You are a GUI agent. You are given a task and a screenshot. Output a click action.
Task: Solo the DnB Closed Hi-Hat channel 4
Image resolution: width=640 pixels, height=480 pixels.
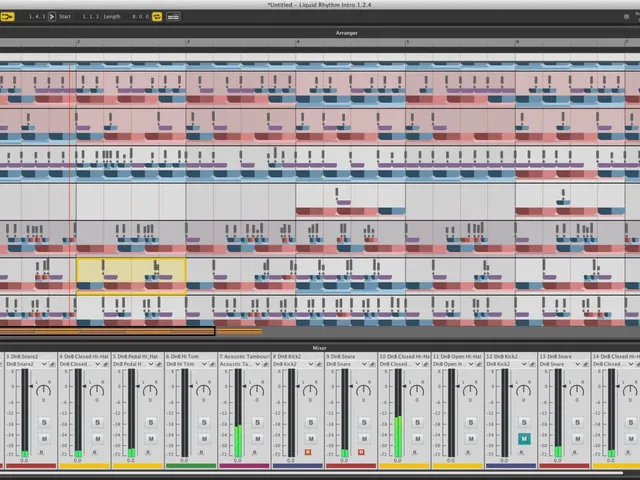(97, 422)
